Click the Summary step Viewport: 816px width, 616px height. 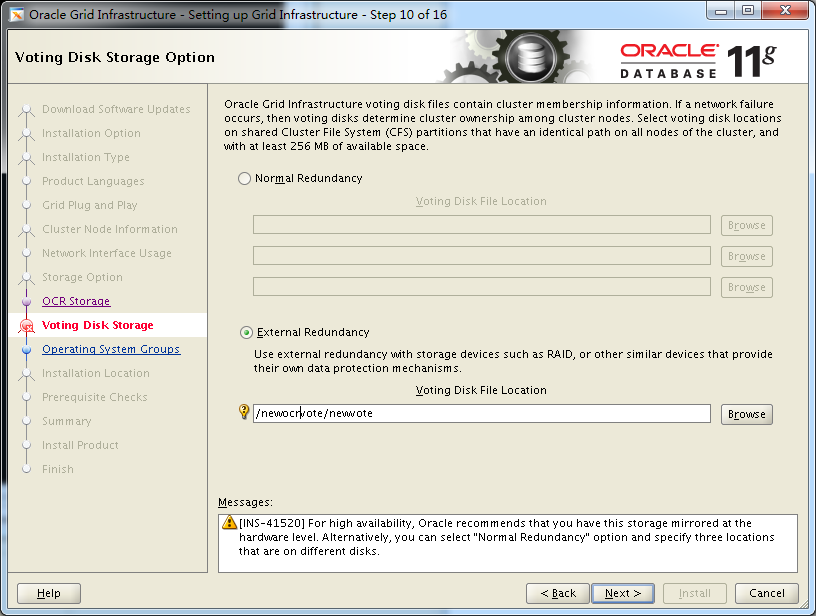click(67, 421)
